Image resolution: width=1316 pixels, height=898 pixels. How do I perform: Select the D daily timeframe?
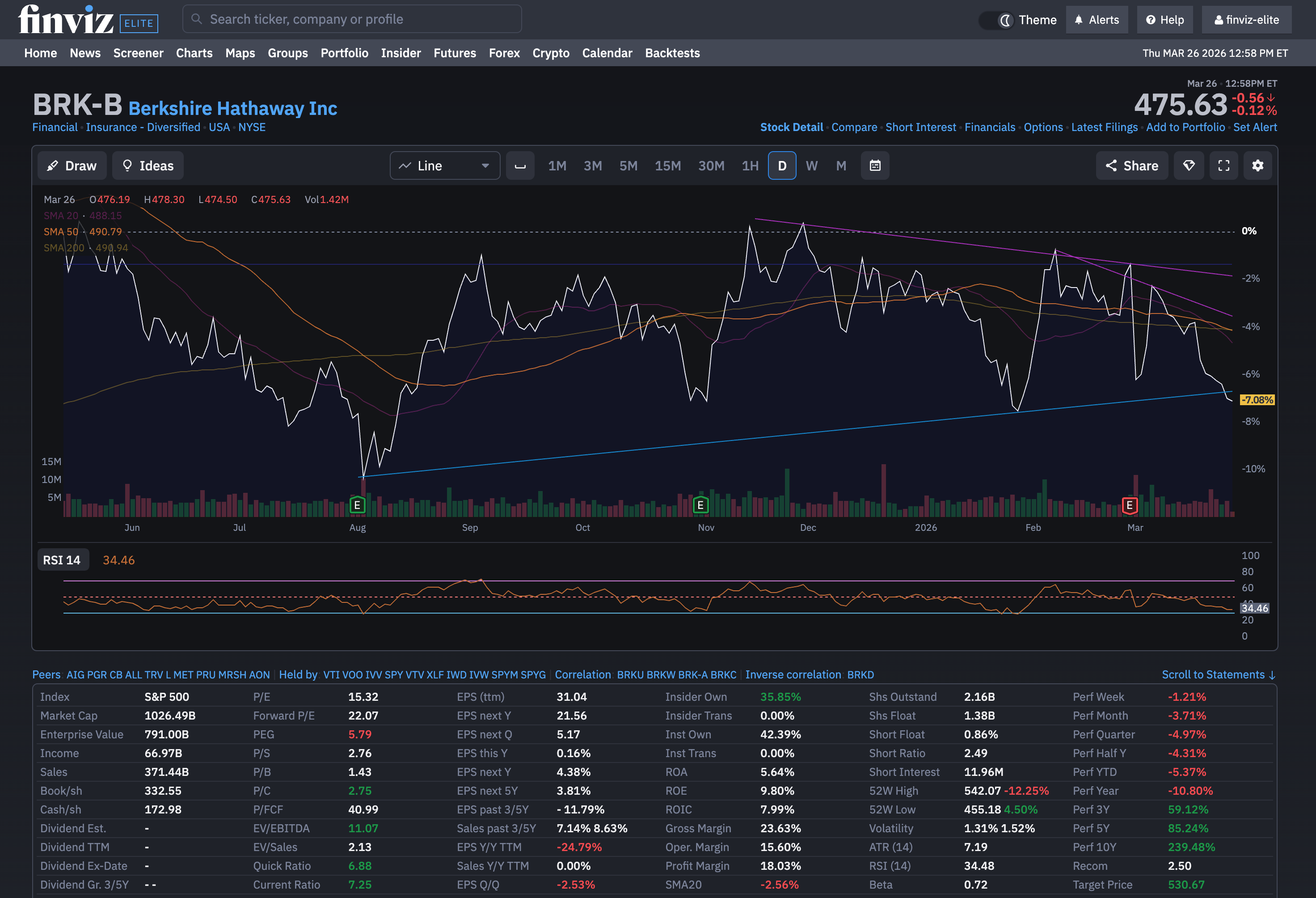[x=781, y=165]
